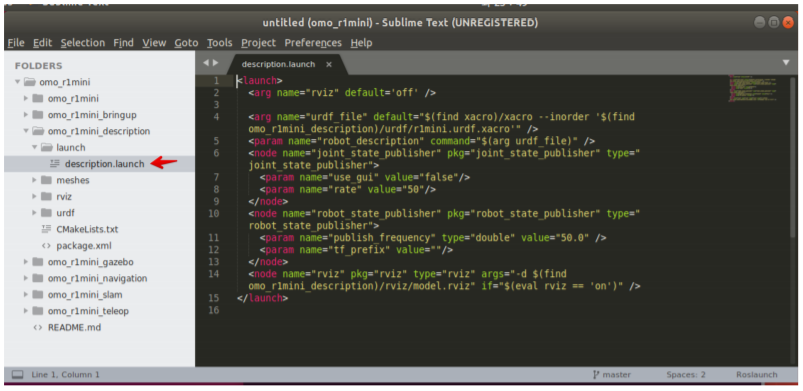Open the tab list dropdown arrow
Viewport: 803px width, 391px height.
pos(786,63)
